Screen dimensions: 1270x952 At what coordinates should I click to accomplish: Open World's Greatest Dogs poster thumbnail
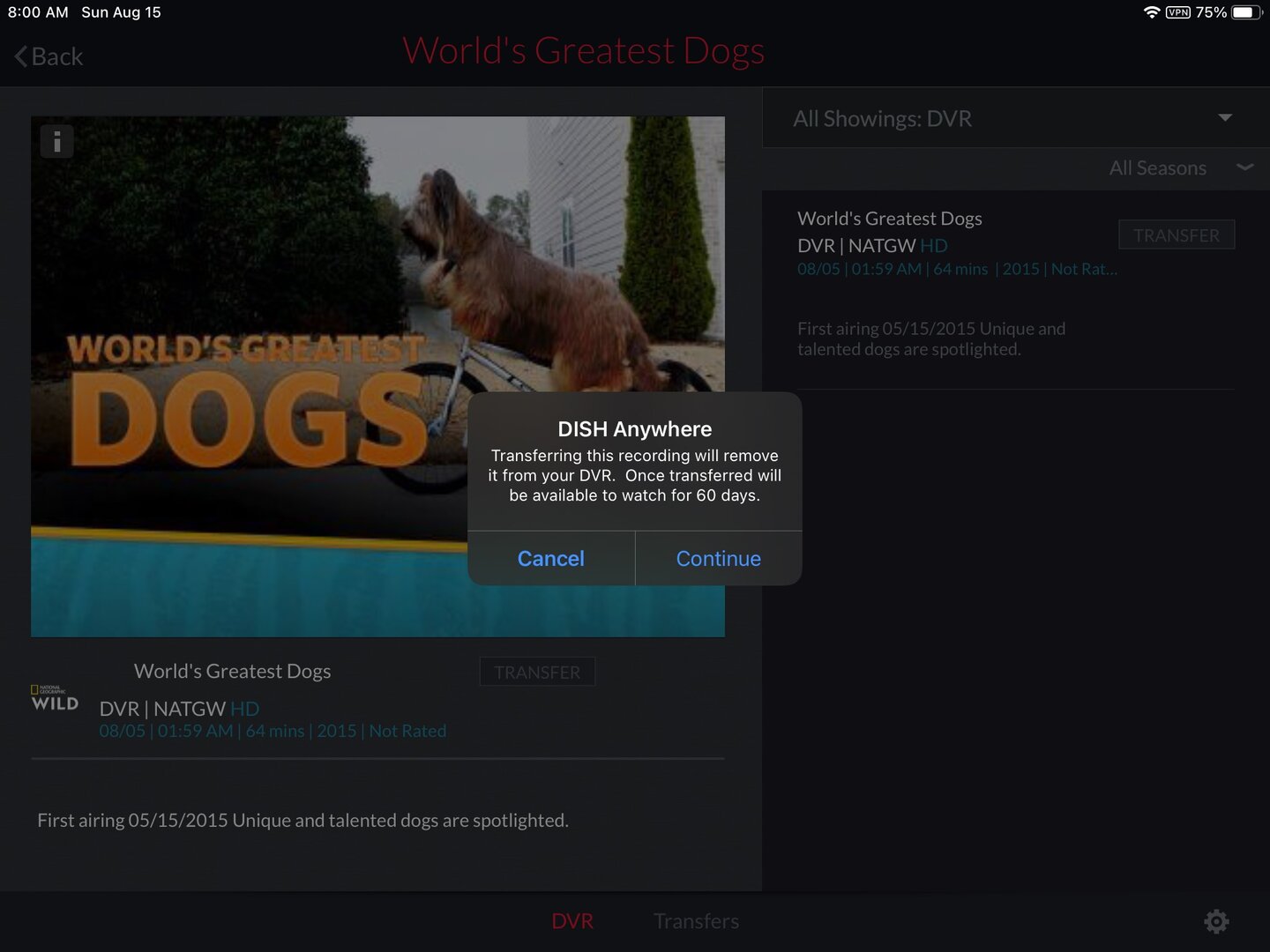(x=377, y=376)
